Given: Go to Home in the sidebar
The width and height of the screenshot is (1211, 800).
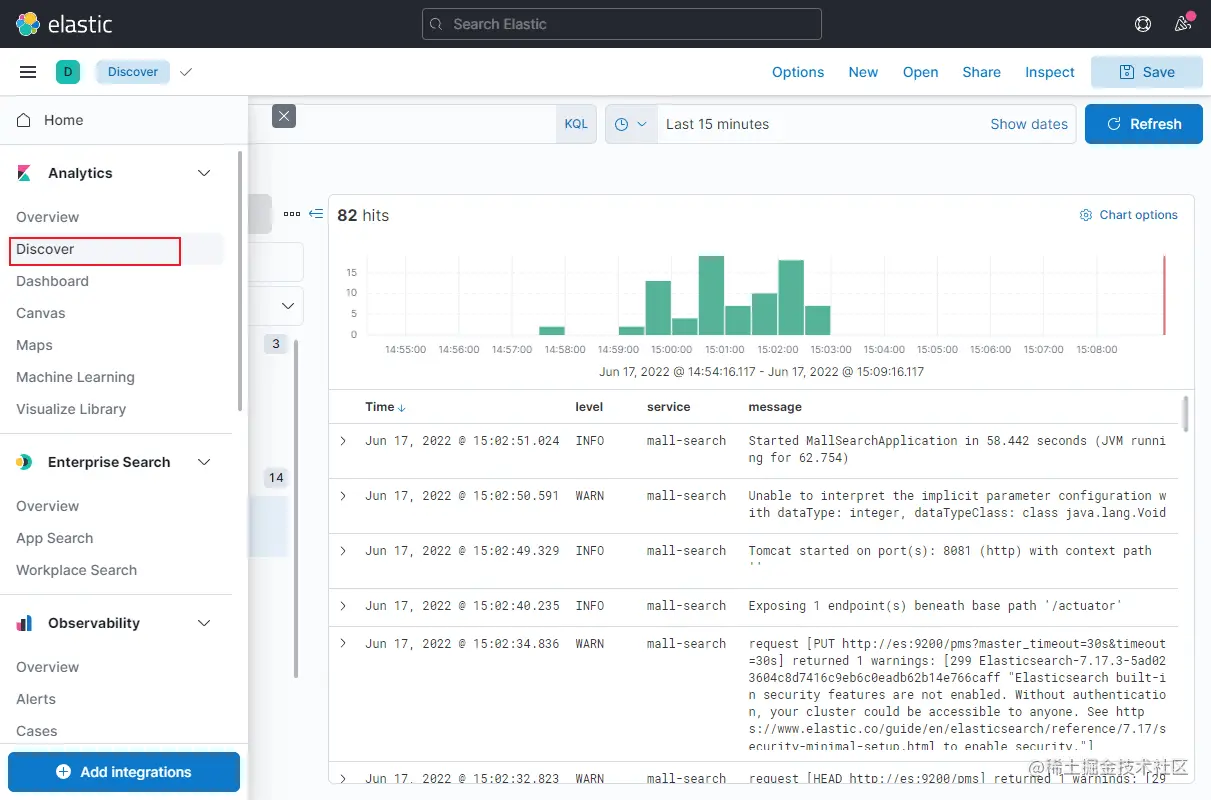Looking at the screenshot, I should pos(63,120).
